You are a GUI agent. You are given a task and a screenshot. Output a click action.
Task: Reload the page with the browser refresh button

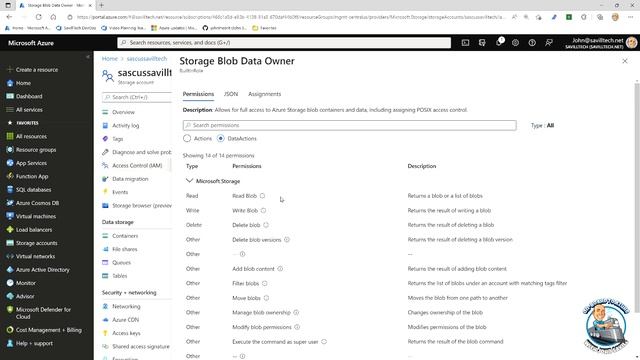38,17
